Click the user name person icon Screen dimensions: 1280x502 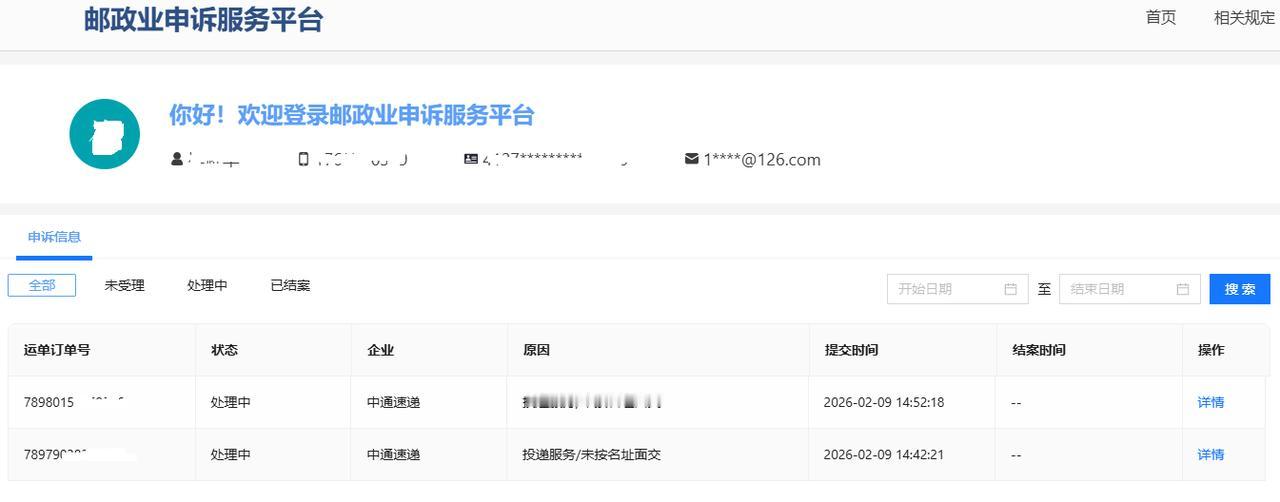pyautogui.click(x=178, y=159)
